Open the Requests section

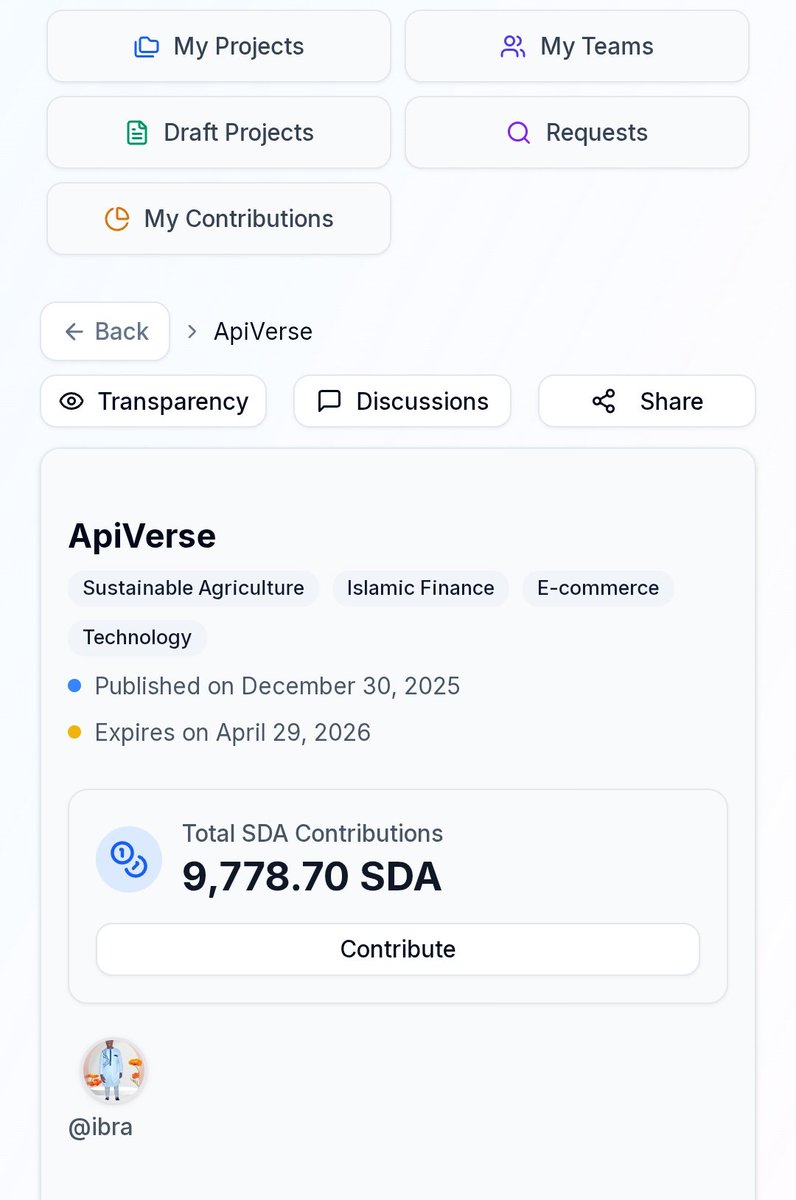577,132
